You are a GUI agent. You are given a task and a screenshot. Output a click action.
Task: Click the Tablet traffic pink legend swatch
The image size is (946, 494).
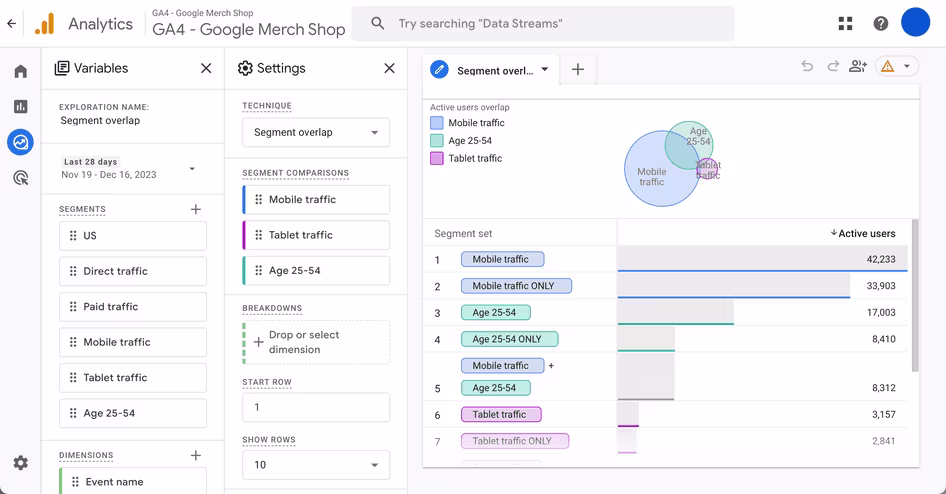pos(437,159)
